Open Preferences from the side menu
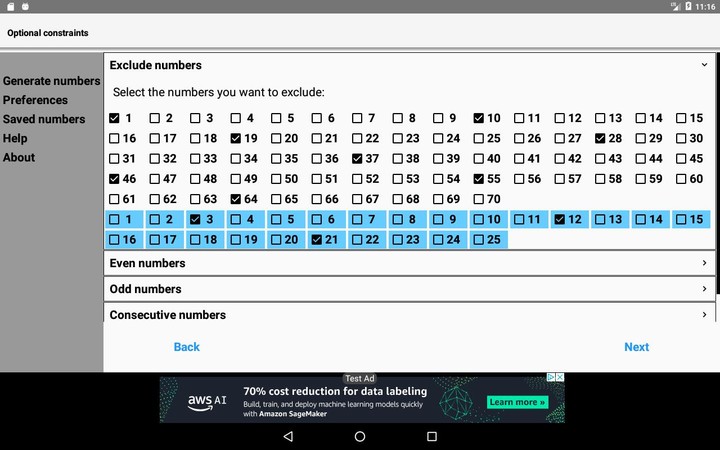This screenshot has width=720, height=450. (x=35, y=100)
